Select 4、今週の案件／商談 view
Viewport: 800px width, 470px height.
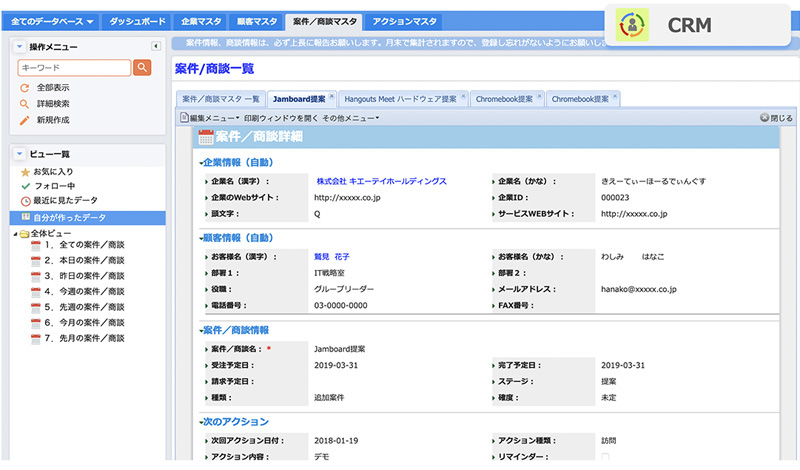[84, 292]
